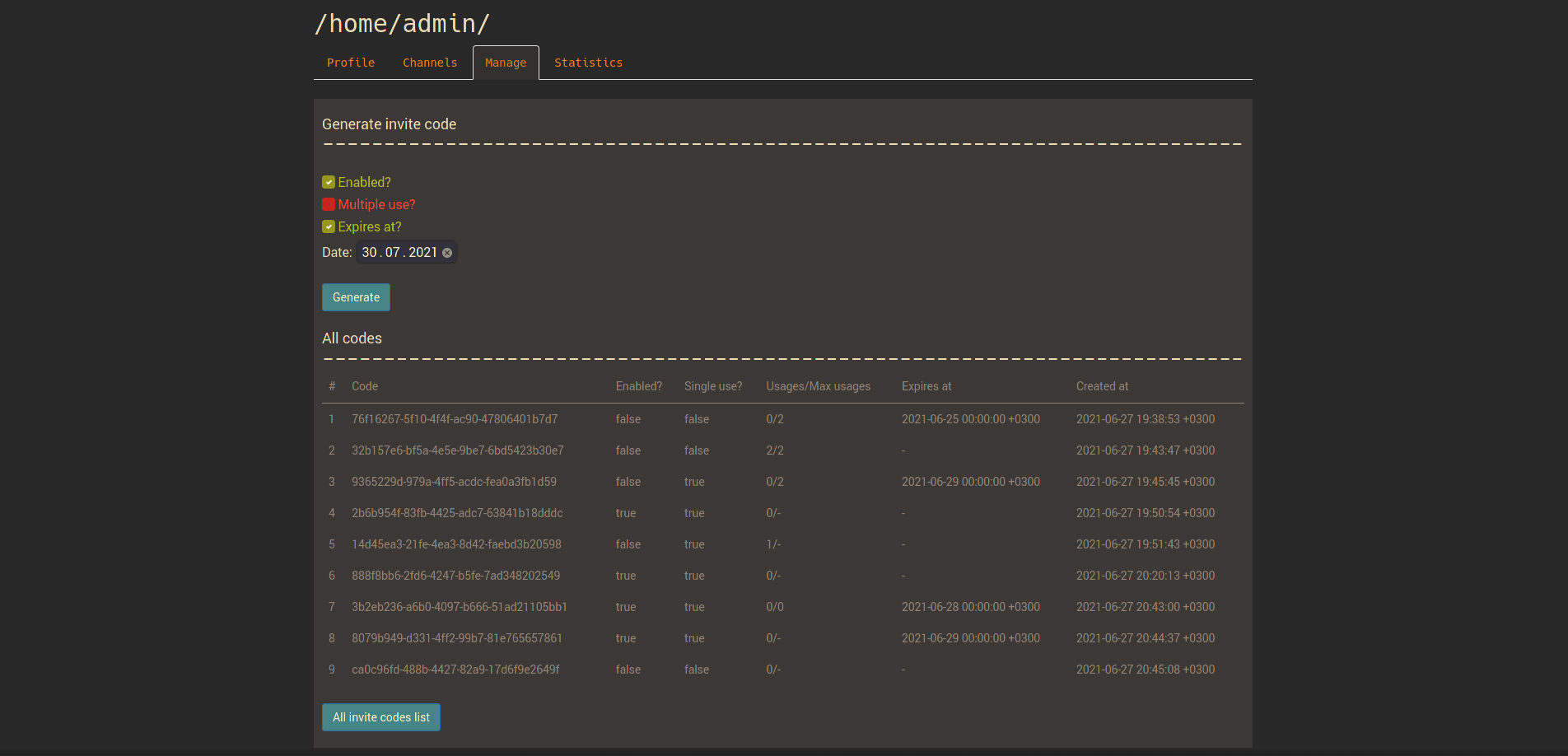Click created time 2021-06-27 20:44:37 +0300
1568x756 pixels.
[1146, 638]
